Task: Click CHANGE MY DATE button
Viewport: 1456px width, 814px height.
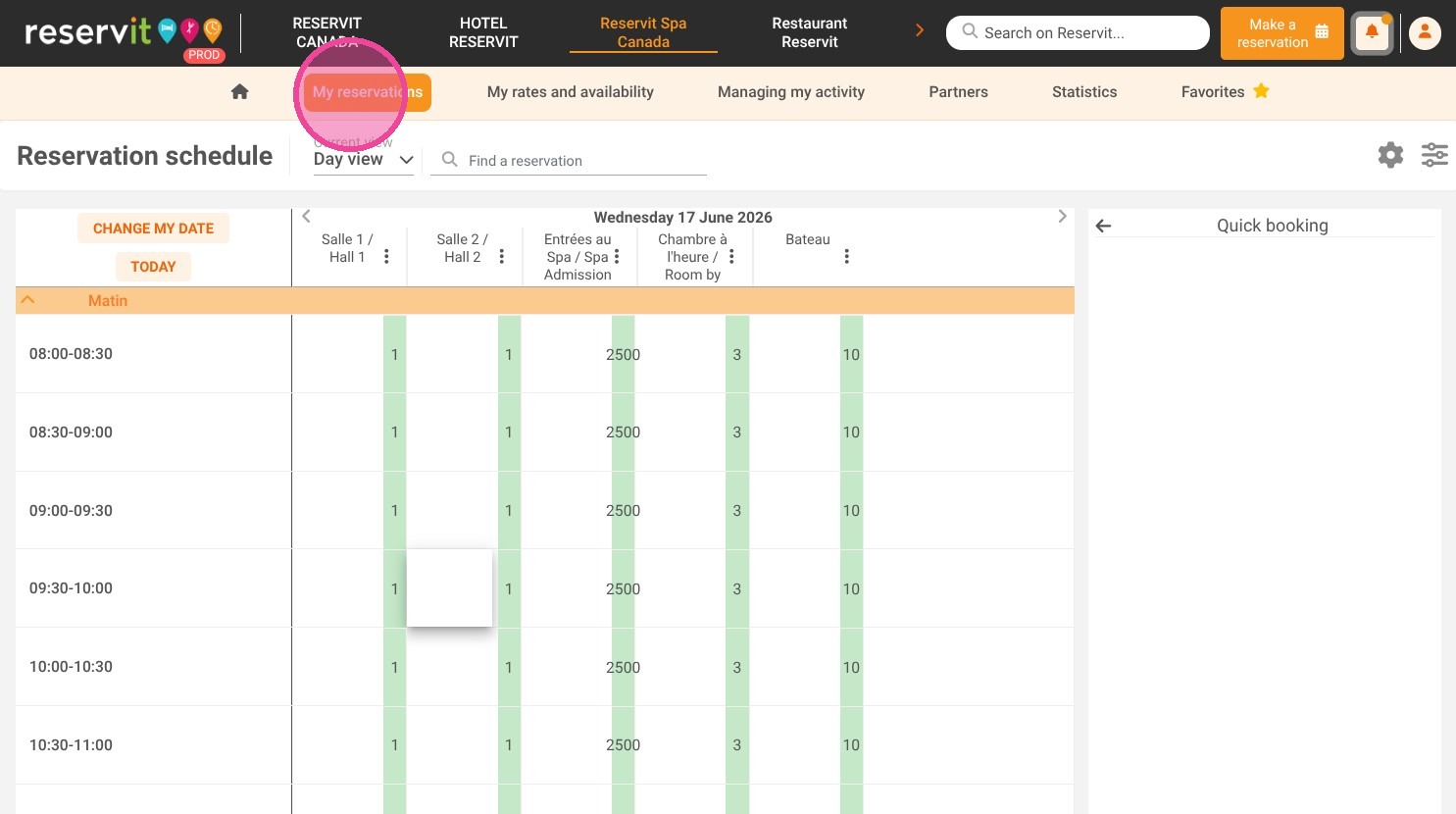Action: click(153, 229)
